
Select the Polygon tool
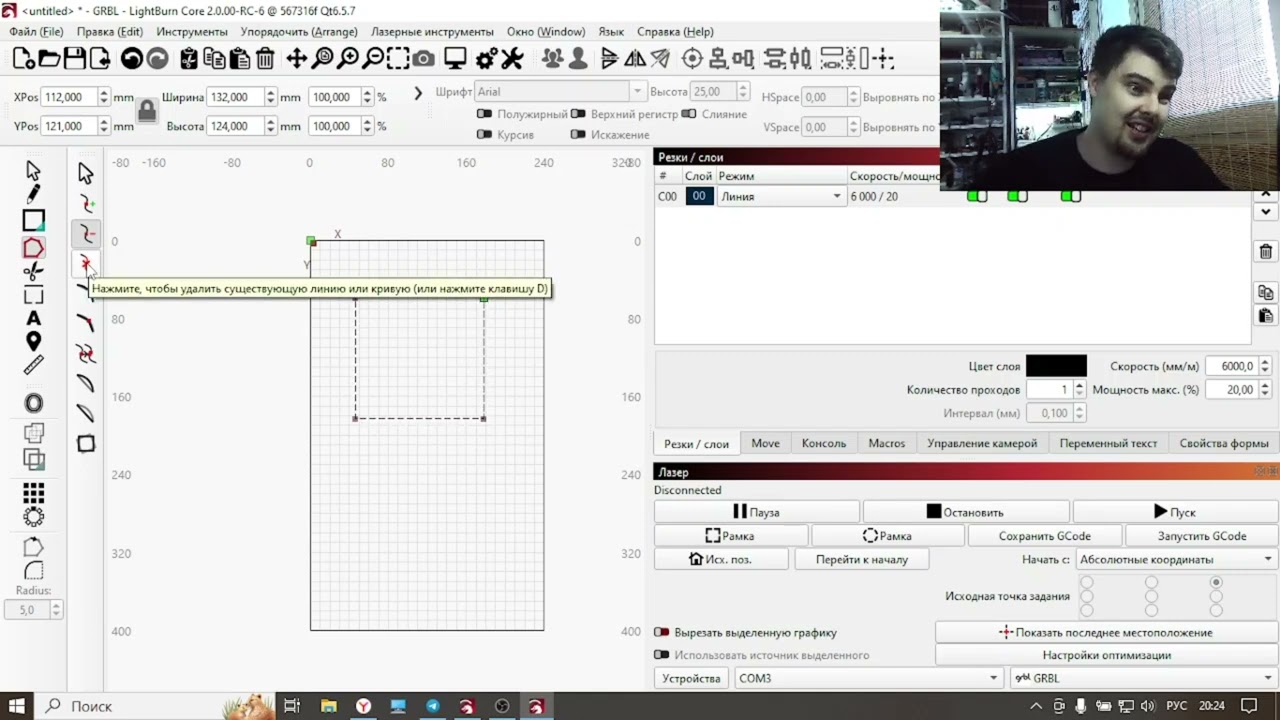(x=33, y=247)
